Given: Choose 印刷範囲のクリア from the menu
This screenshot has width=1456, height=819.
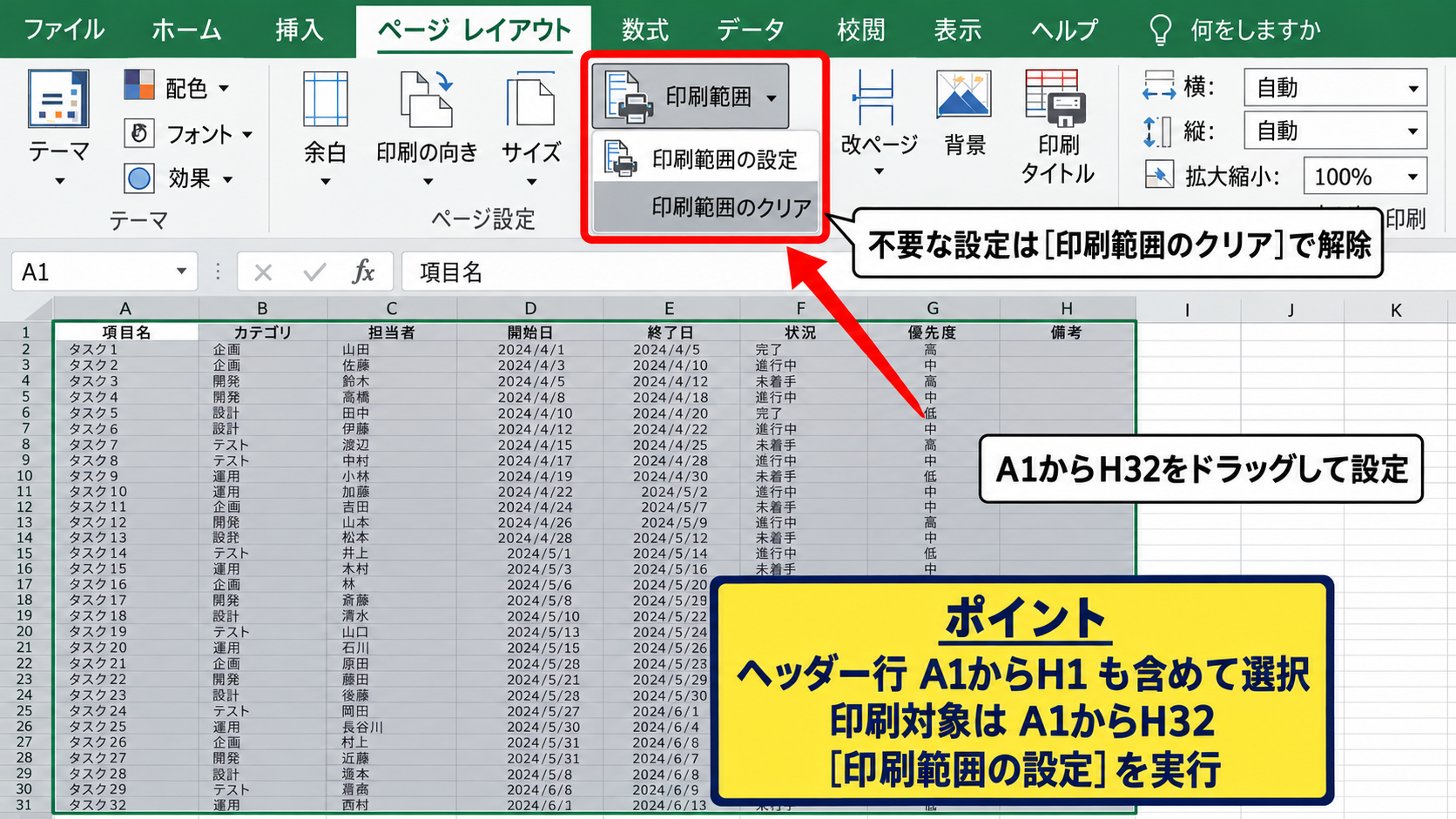Looking at the screenshot, I should tap(705, 207).
